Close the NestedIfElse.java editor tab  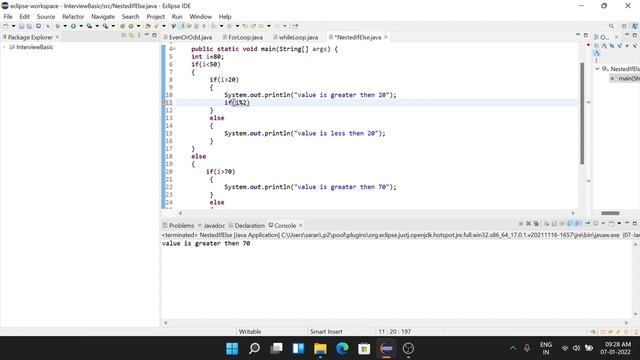[x=386, y=37]
